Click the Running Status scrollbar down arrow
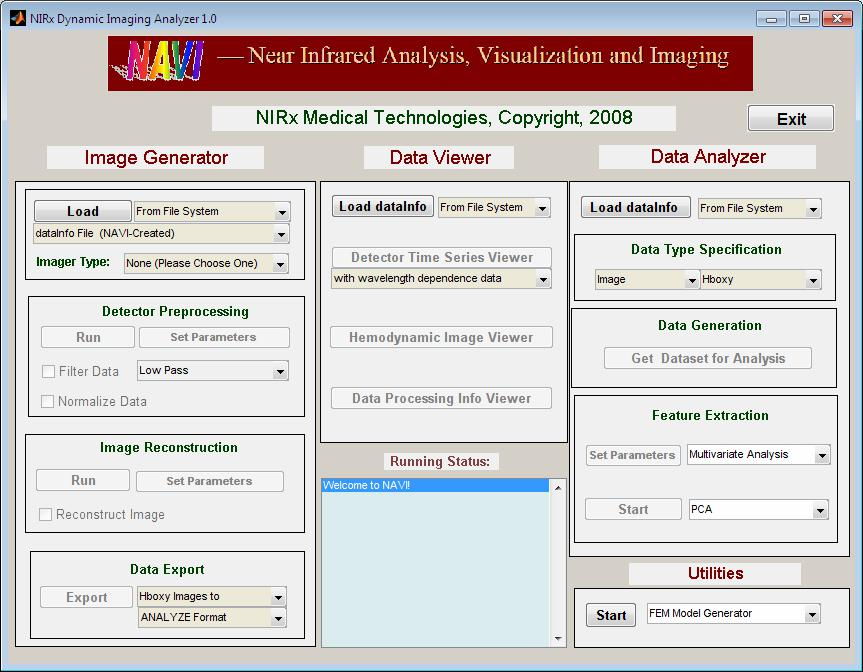 (x=558, y=638)
